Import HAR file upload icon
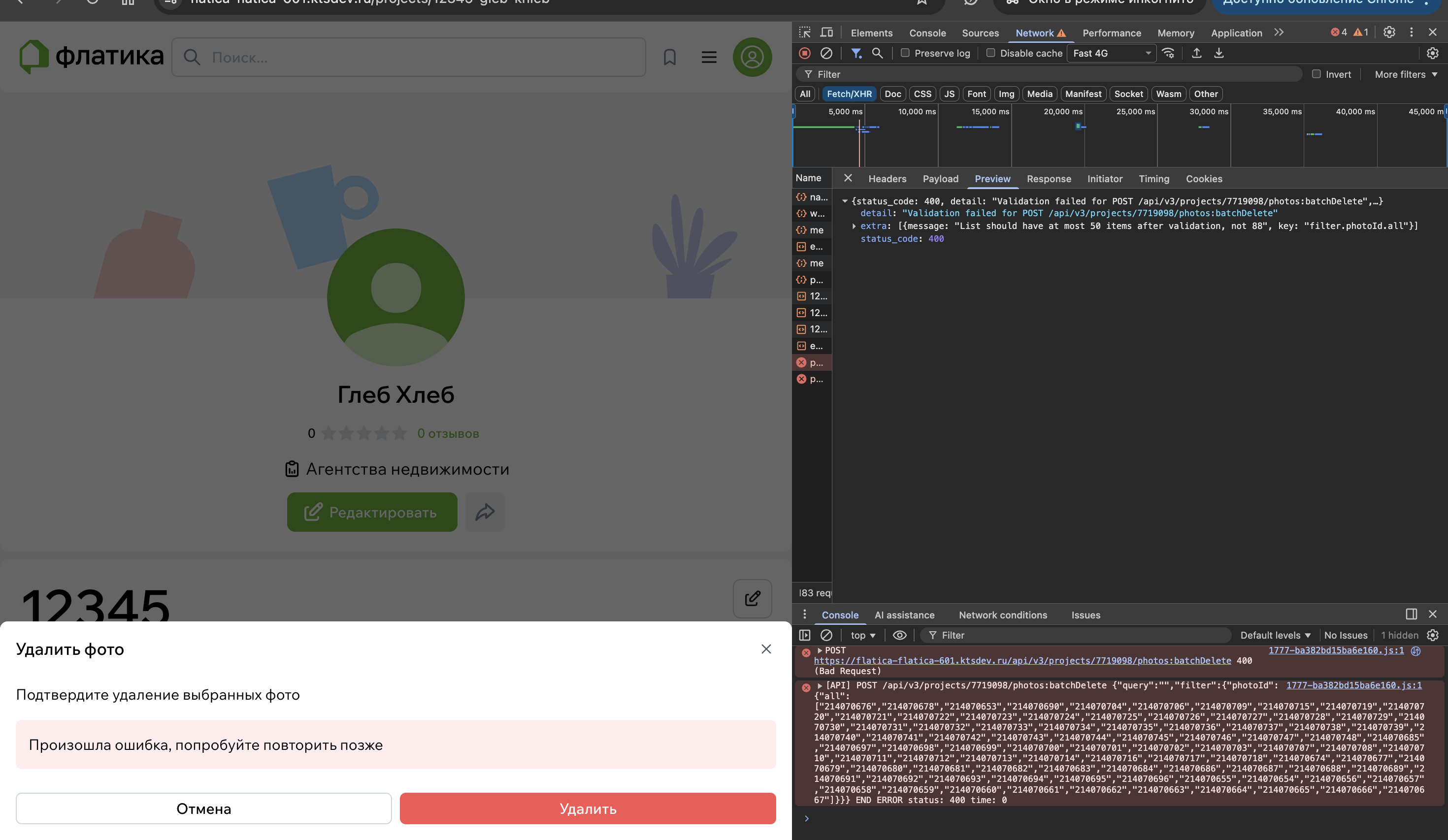1448x840 pixels. (x=1196, y=53)
